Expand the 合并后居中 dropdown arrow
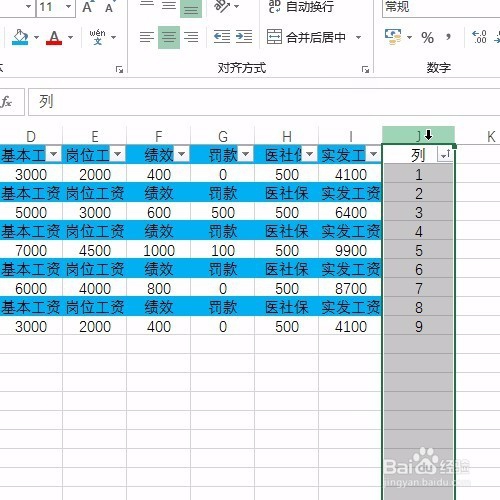500x500 pixels. [x=359, y=37]
